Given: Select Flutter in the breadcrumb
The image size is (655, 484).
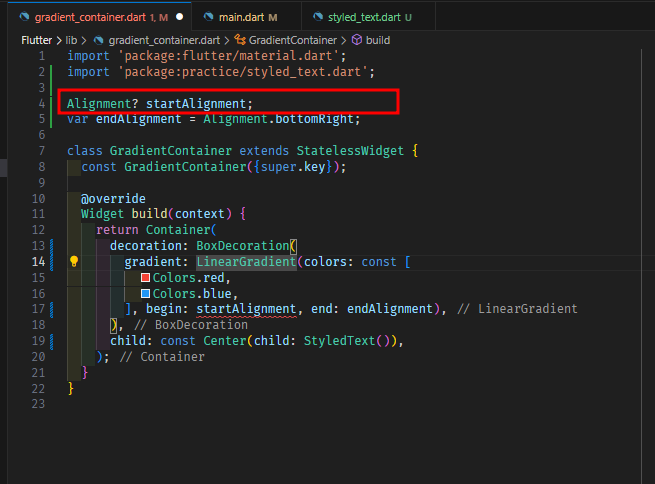Looking at the screenshot, I should (36, 40).
